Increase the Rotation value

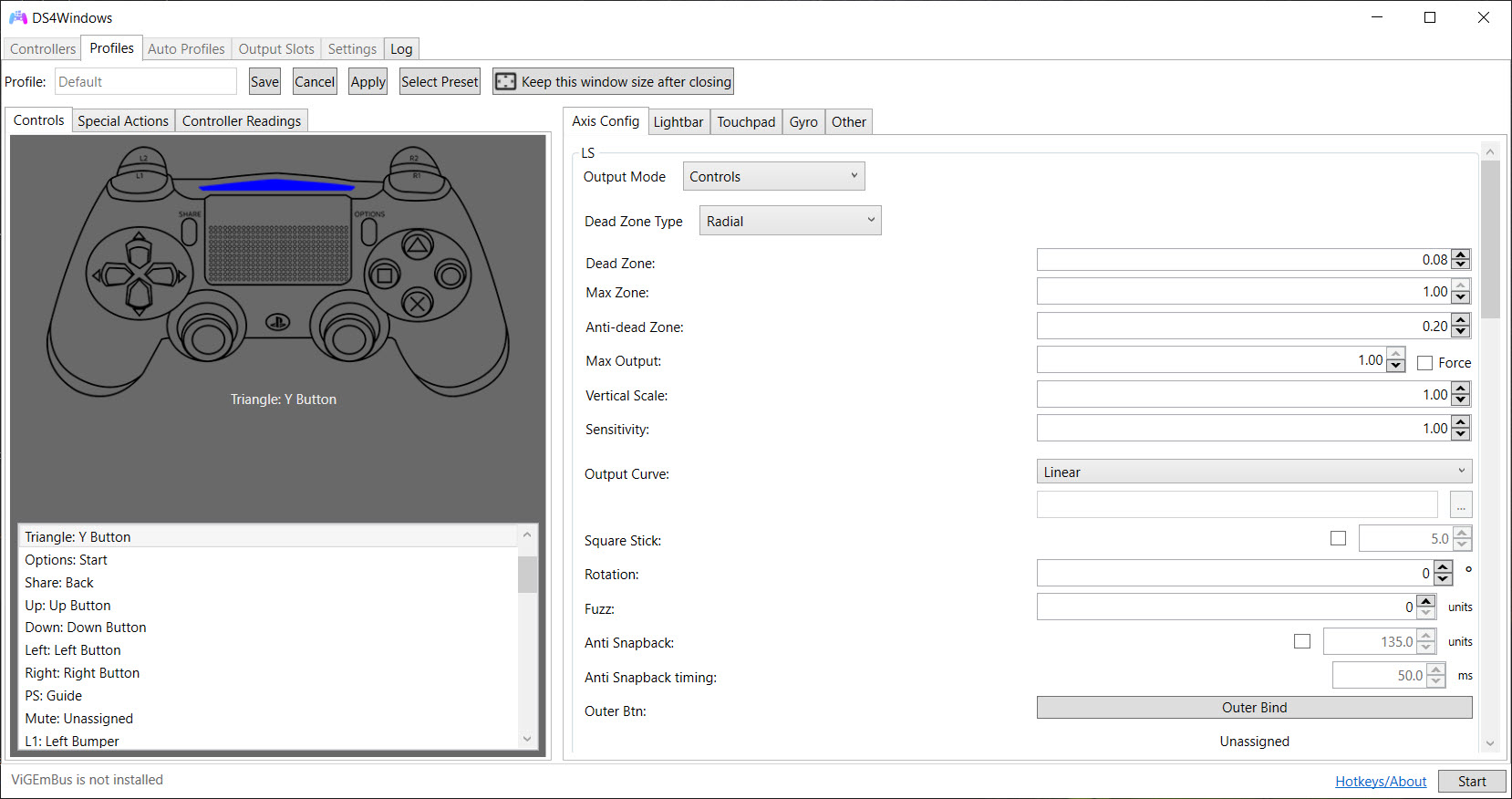(1443, 567)
